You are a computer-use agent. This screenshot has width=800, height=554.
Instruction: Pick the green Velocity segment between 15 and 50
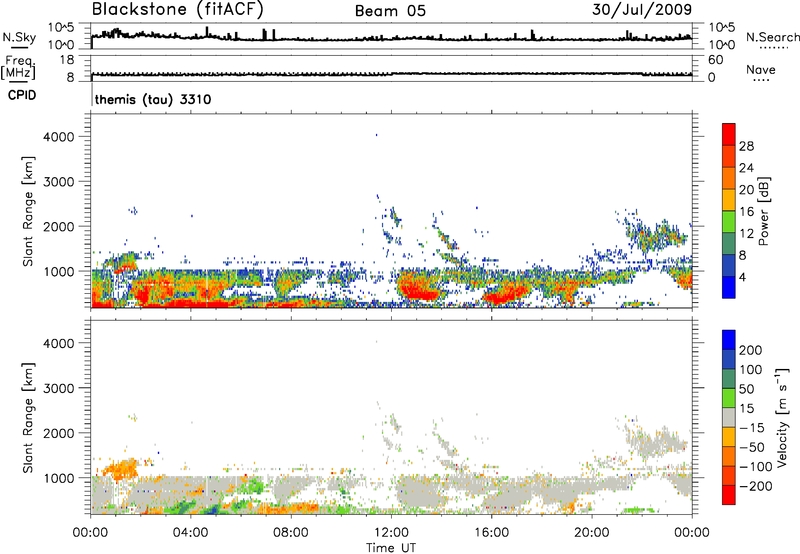tap(729, 398)
